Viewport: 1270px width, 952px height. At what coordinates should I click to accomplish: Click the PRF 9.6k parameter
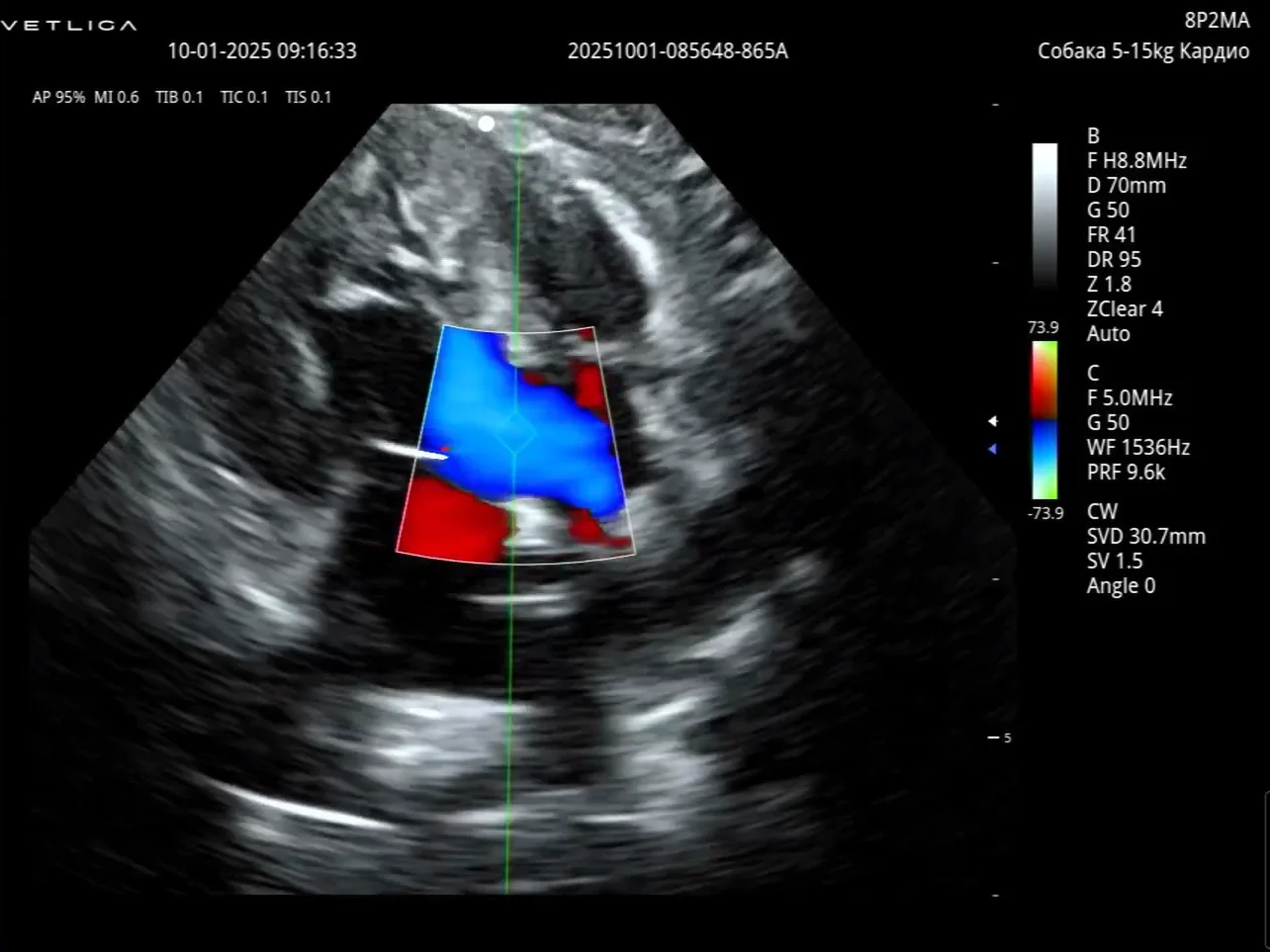pos(1126,473)
